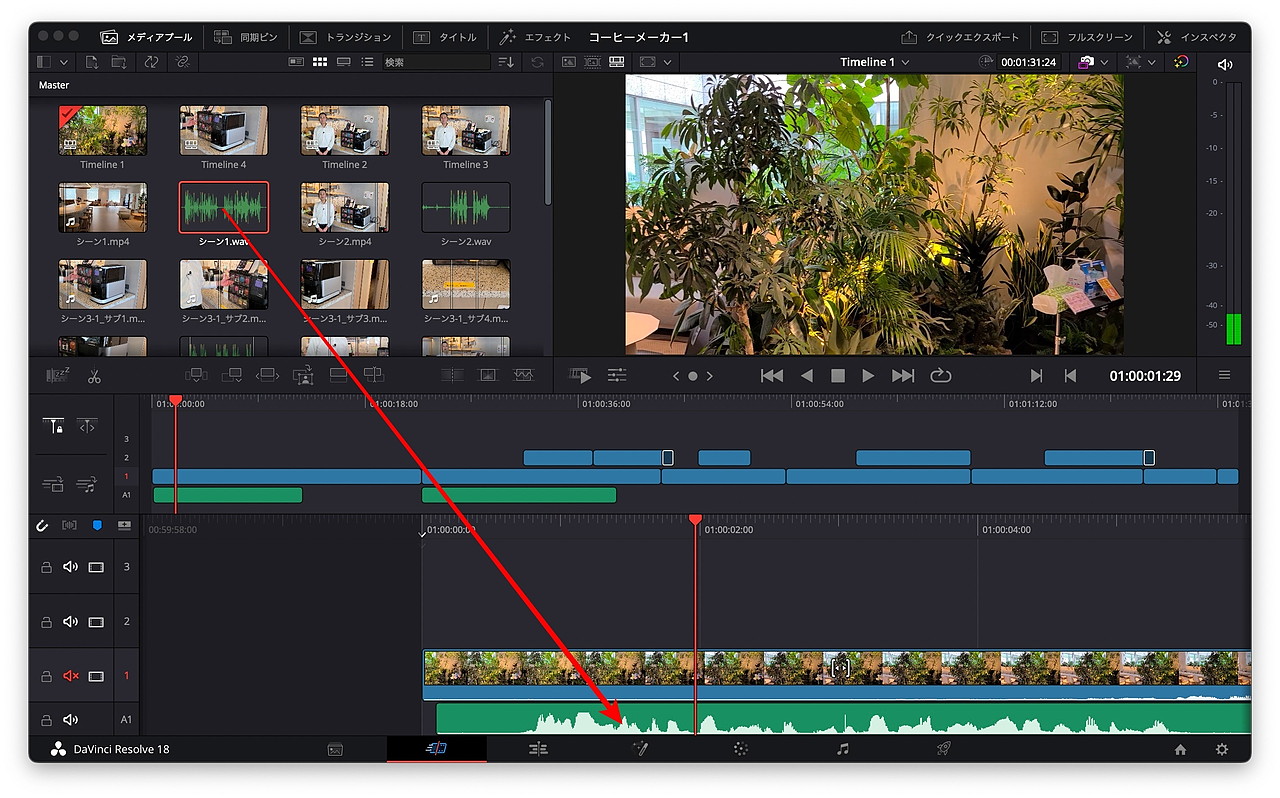Image resolution: width=1280 pixels, height=798 pixels.
Task: Open the viewer options hamburger menu
Action: tap(1224, 376)
